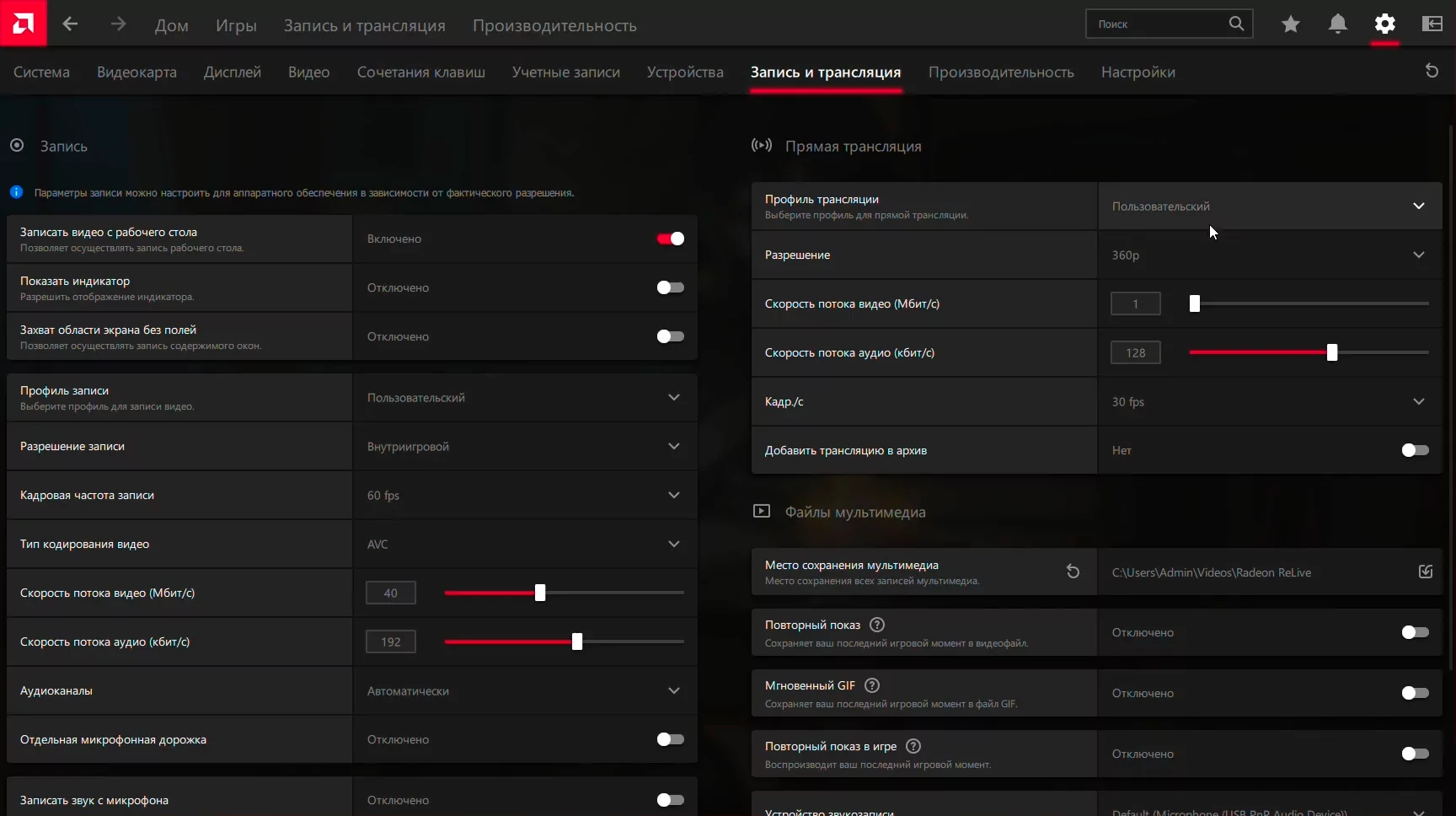The height and width of the screenshot is (816, 1456).
Task: Click the AMD logo icon
Action: [x=24, y=23]
